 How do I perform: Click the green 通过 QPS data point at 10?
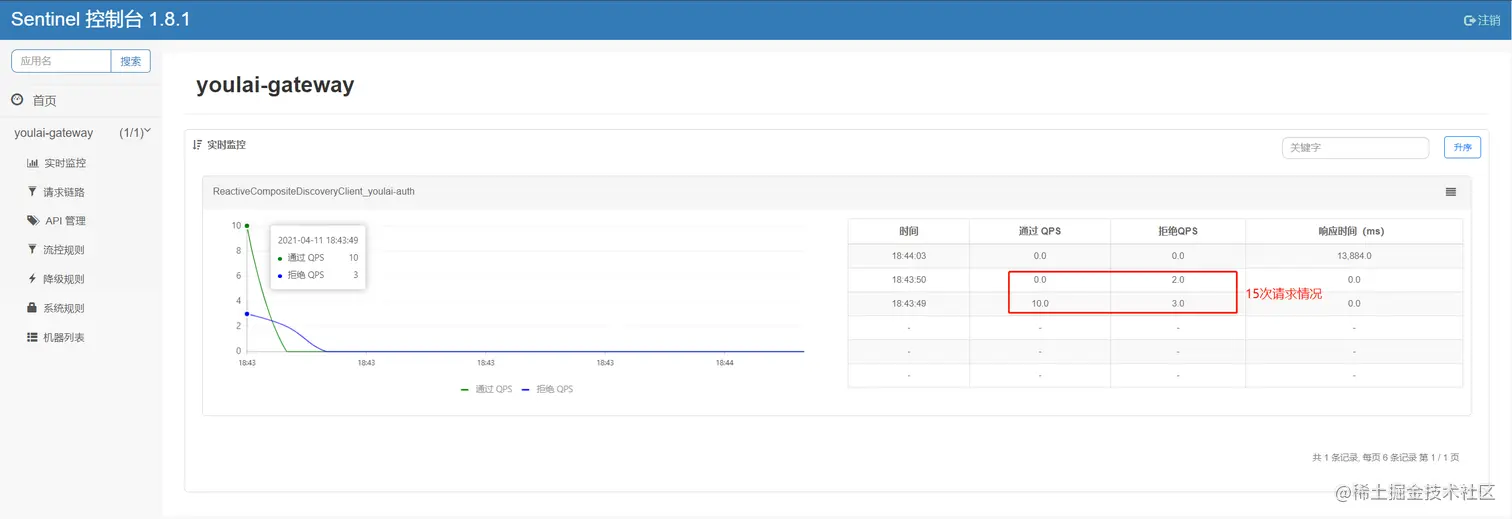[247, 226]
